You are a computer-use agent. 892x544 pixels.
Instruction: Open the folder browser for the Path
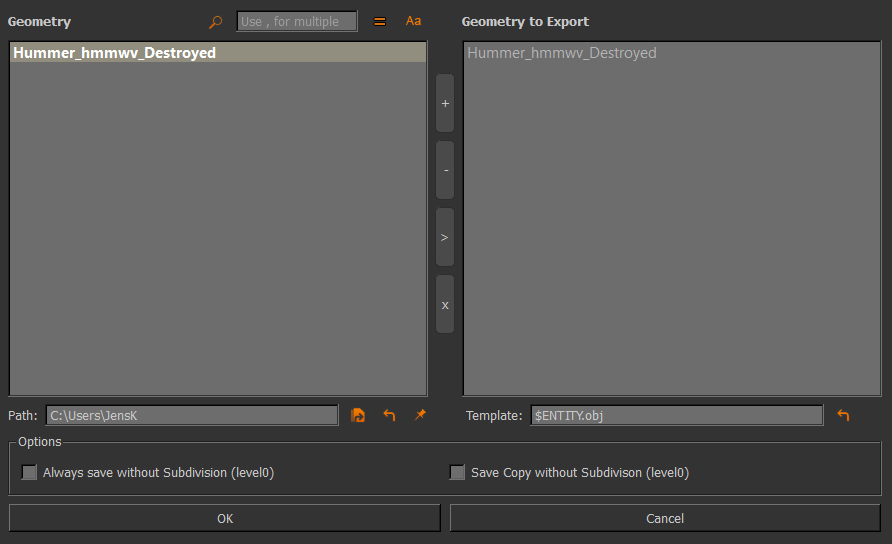(358, 415)
